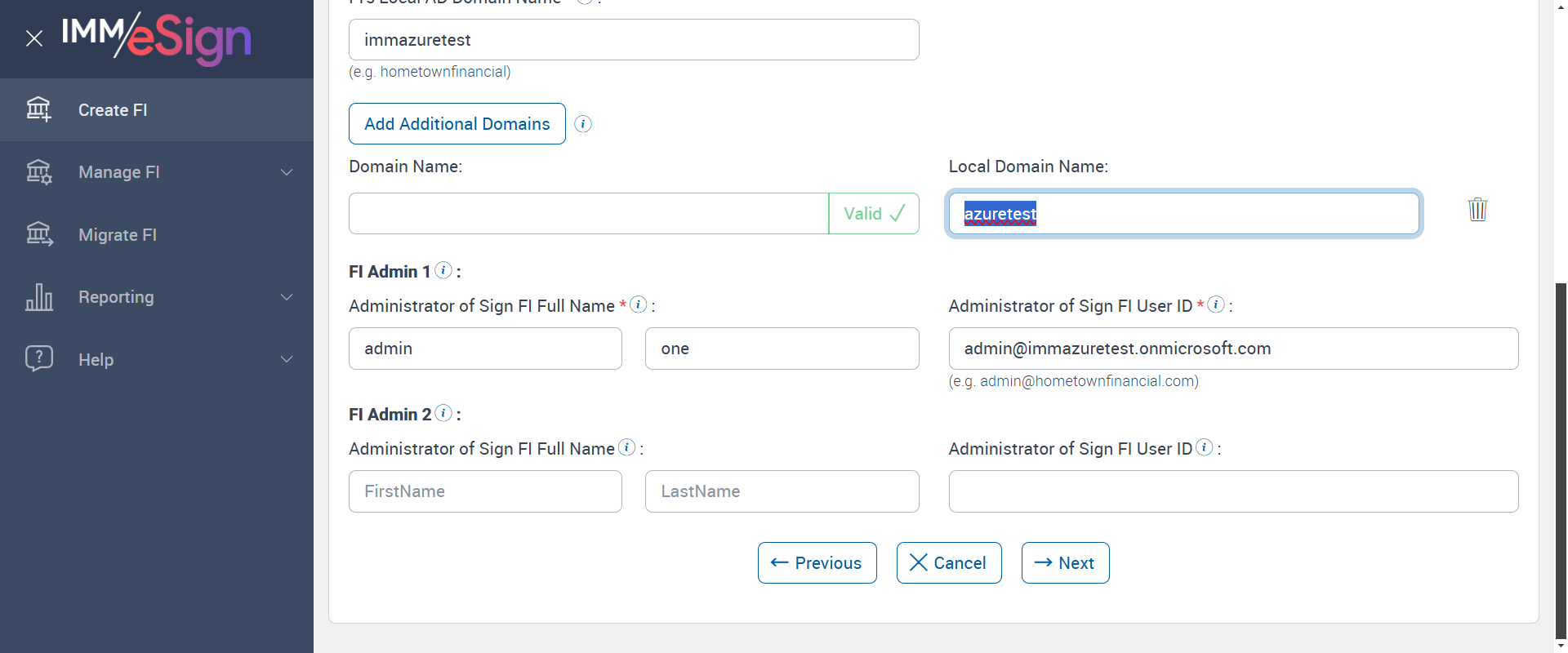The image size is (1568, 653).
Task: Expand the Help submenu chevron
Action: click(287, 359)
